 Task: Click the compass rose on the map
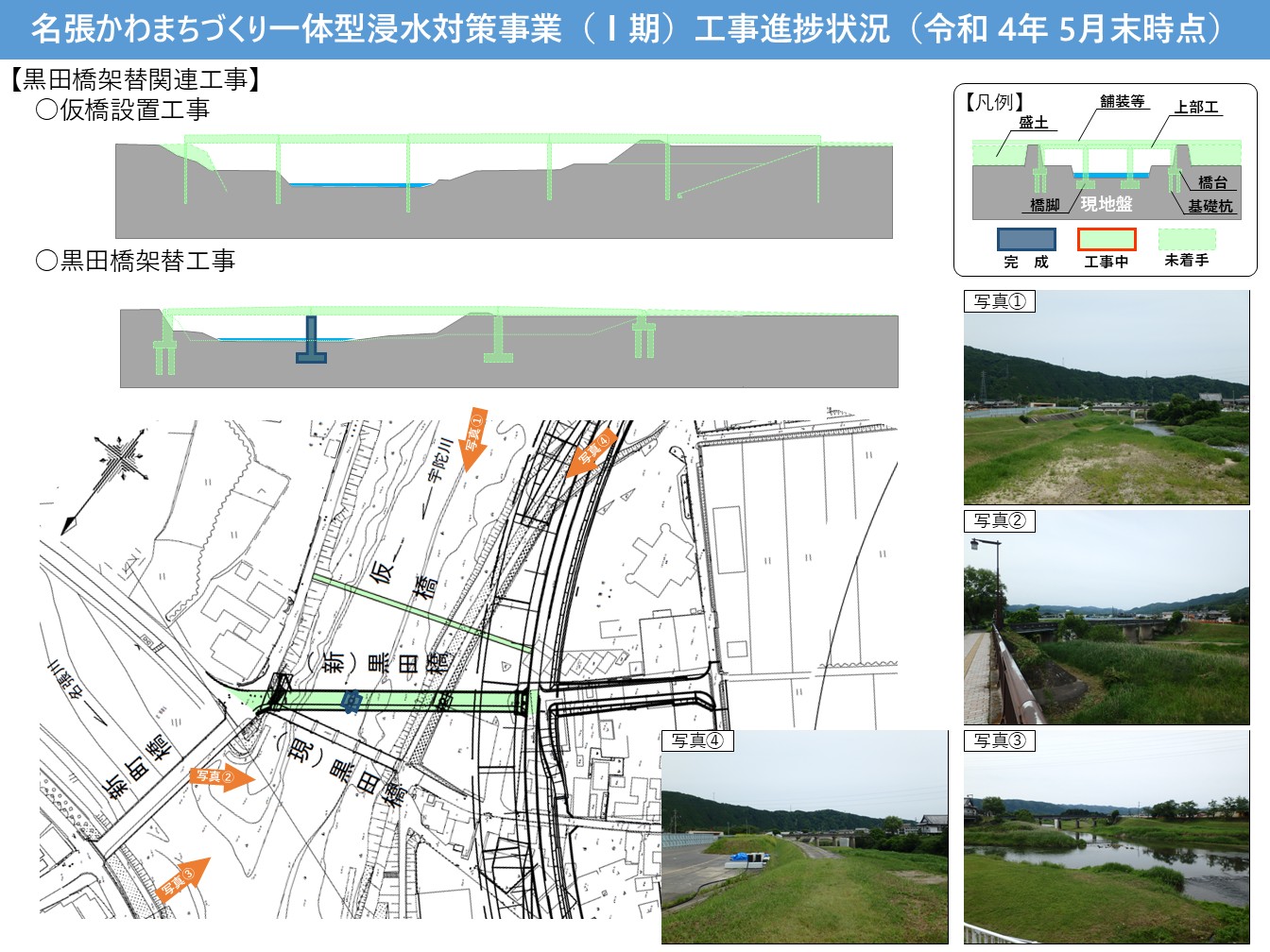tap(120, 461)
